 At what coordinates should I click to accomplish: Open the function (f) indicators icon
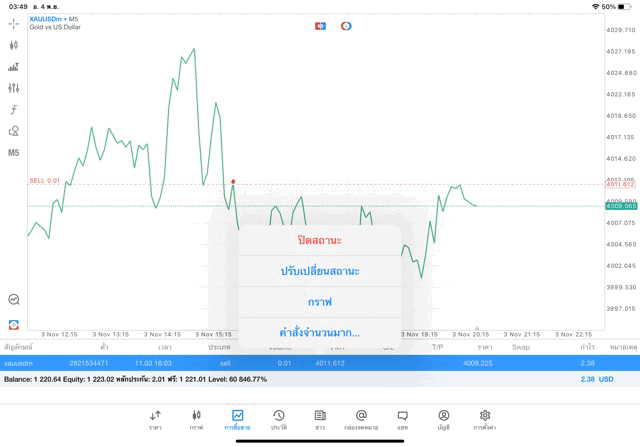coord(14,110)
